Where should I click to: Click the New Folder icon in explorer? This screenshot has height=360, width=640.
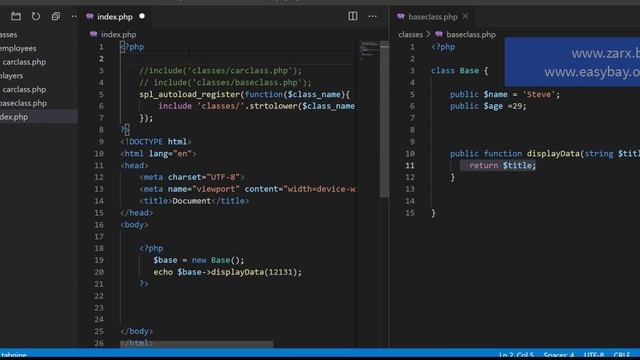click(x=16, y=16)
